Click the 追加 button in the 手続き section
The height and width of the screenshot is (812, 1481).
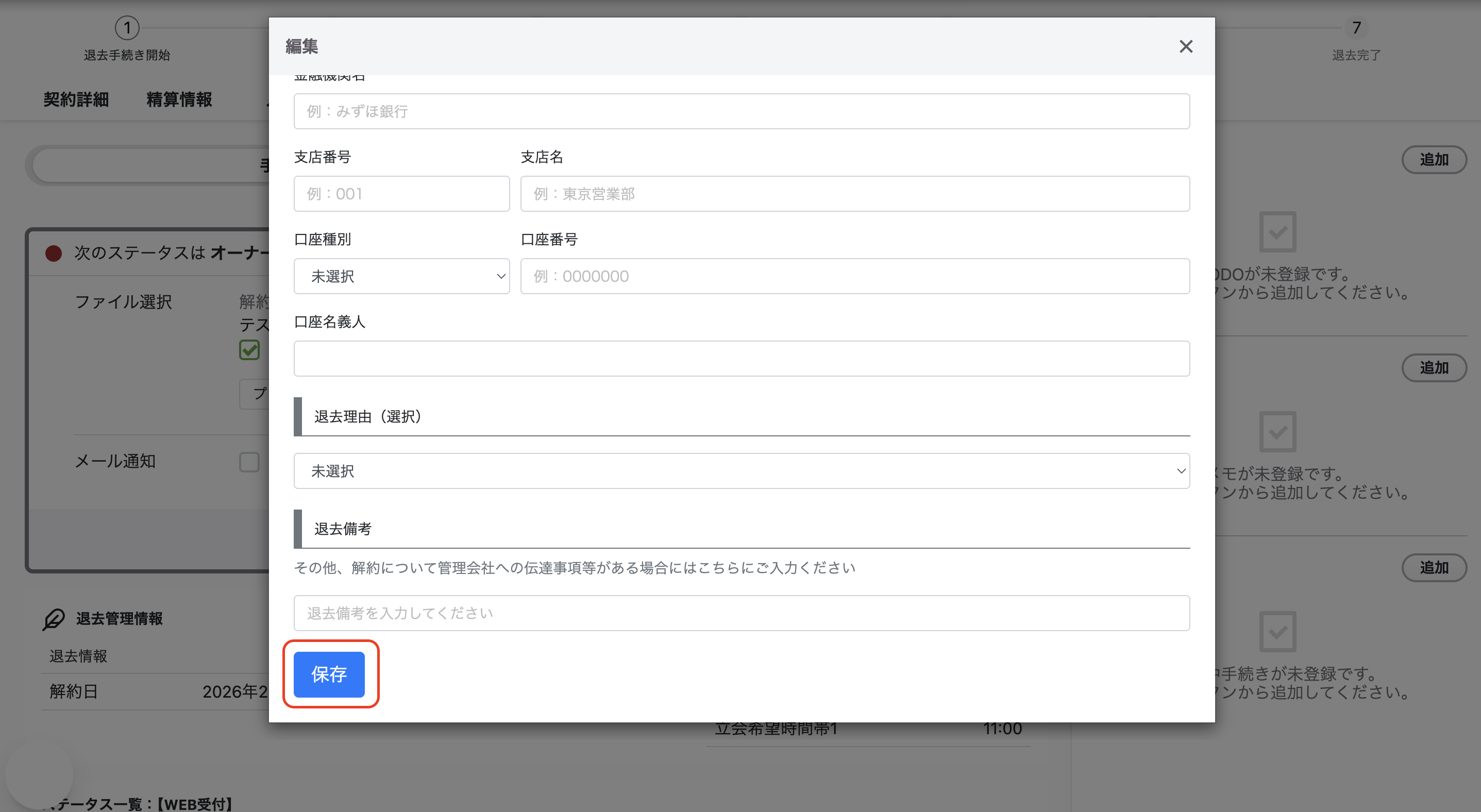point(1434,568)
